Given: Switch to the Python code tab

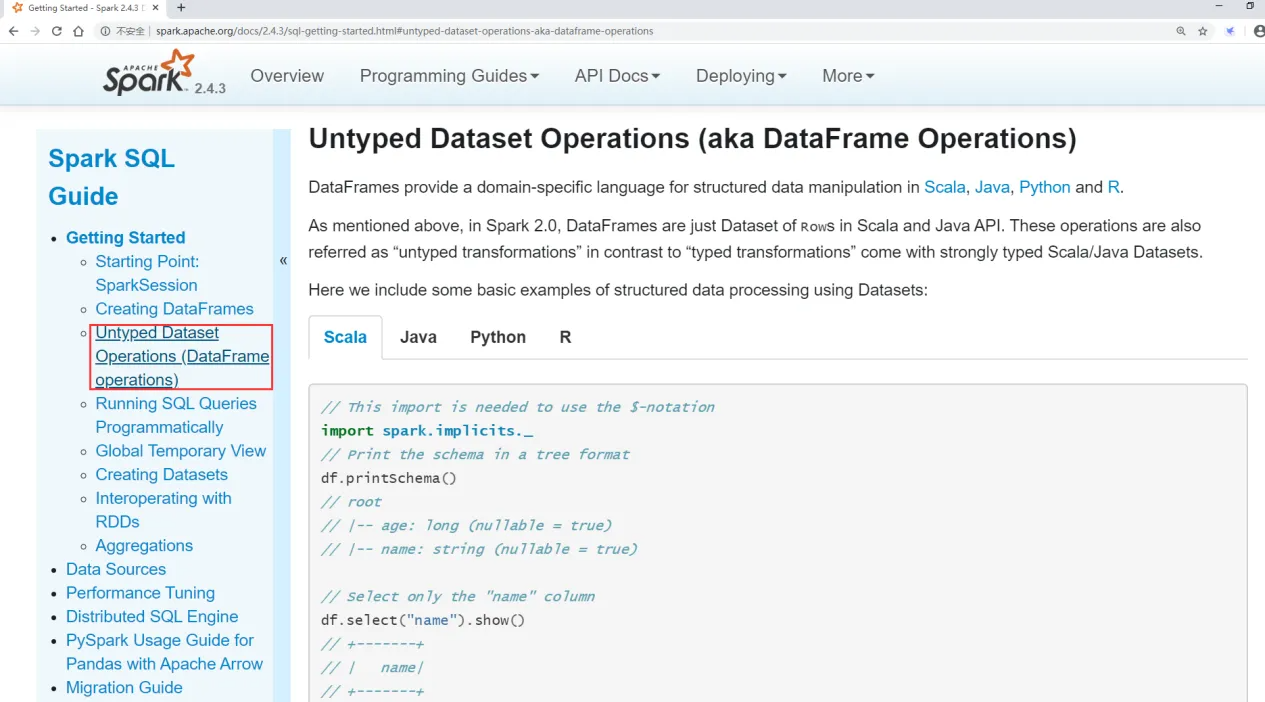Looking at the screenshot, I should click(498, 337).
